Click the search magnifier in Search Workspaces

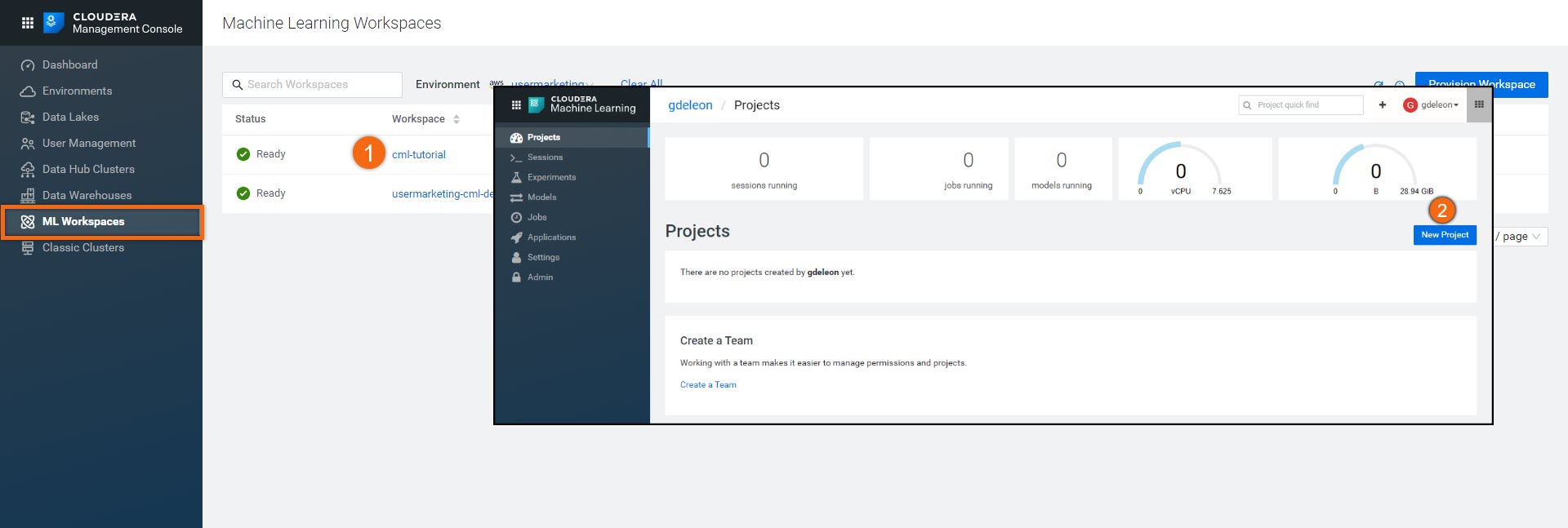[x=238, y=85]
